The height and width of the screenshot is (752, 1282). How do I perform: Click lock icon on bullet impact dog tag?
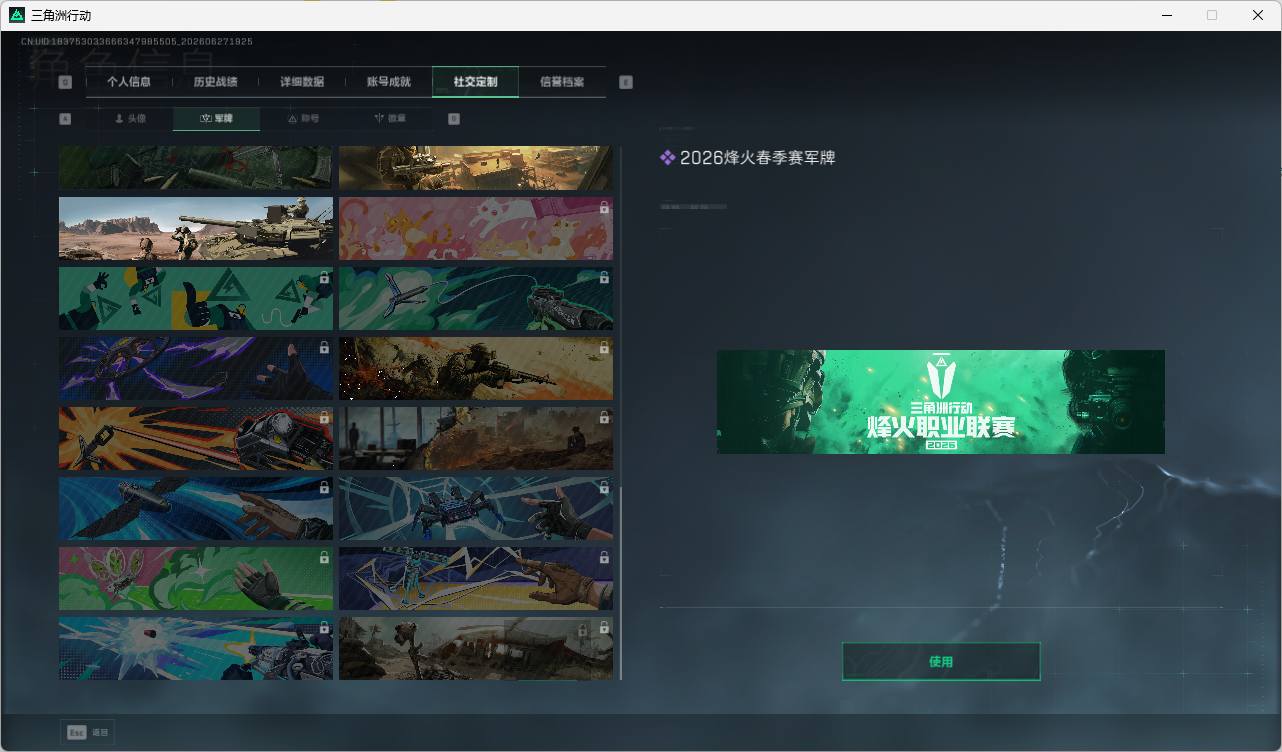pyautogui.click(x=324, y=628)
